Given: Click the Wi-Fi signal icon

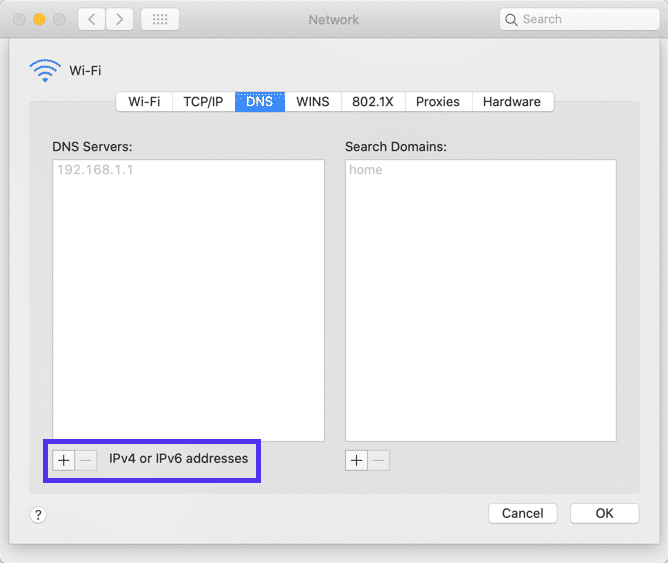Looking at the screenshot, I should (x=45, y=70).
